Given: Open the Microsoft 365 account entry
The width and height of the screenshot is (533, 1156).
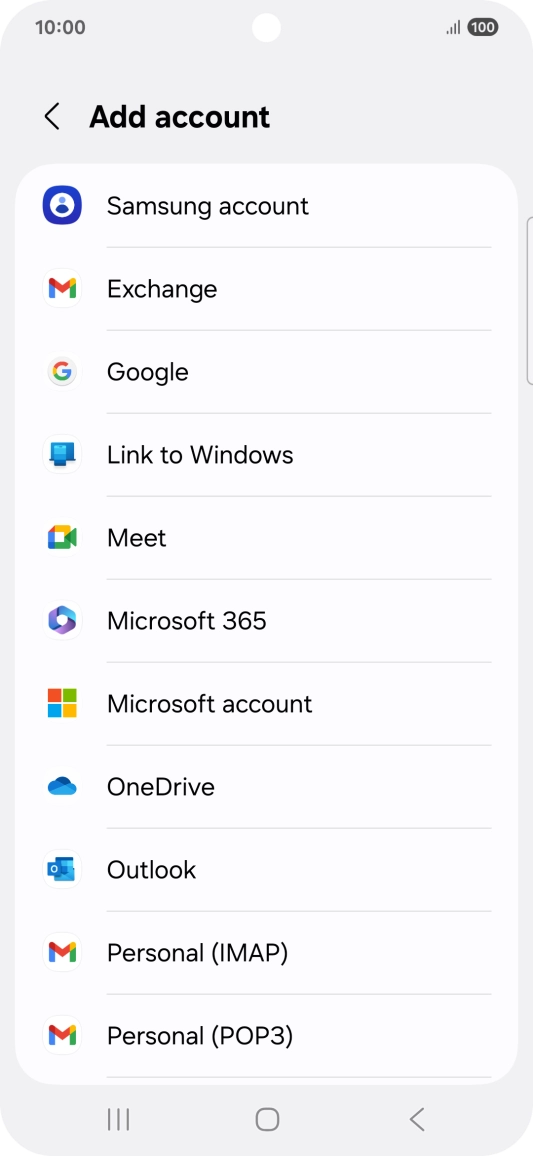Looking at the screenshot, I should 266,621.
